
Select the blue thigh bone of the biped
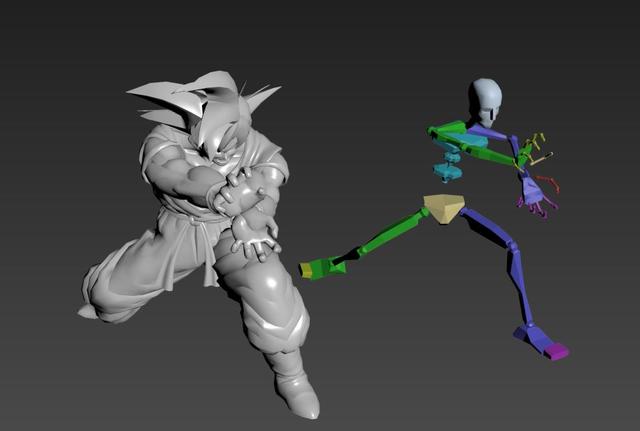488,227
